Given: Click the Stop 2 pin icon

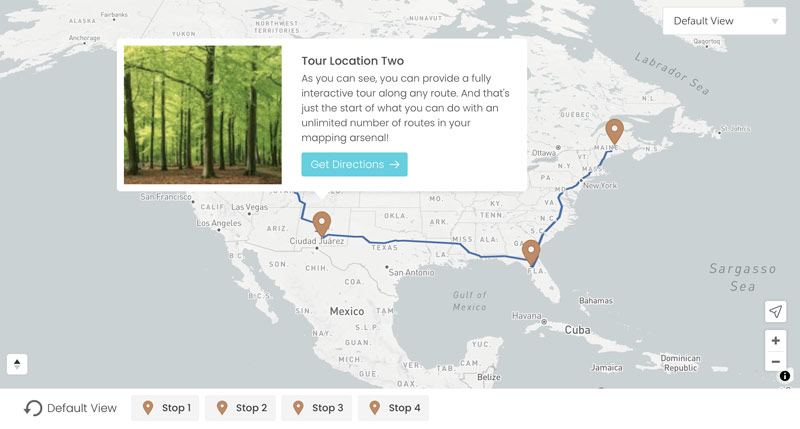Looking at the screenshot, I should pyautogui.click(x=222, y=408).
